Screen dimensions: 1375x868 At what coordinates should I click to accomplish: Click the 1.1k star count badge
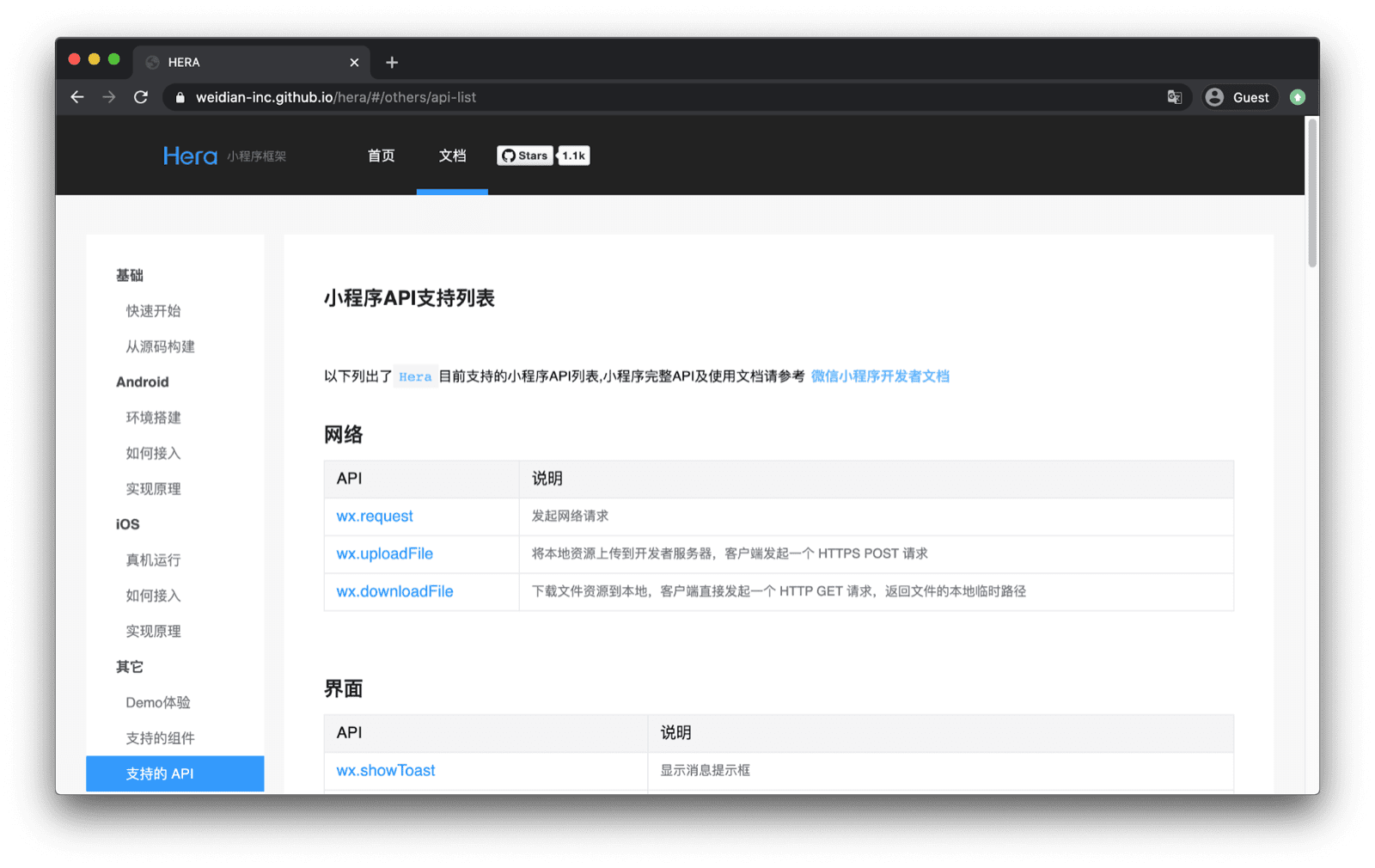572,156
